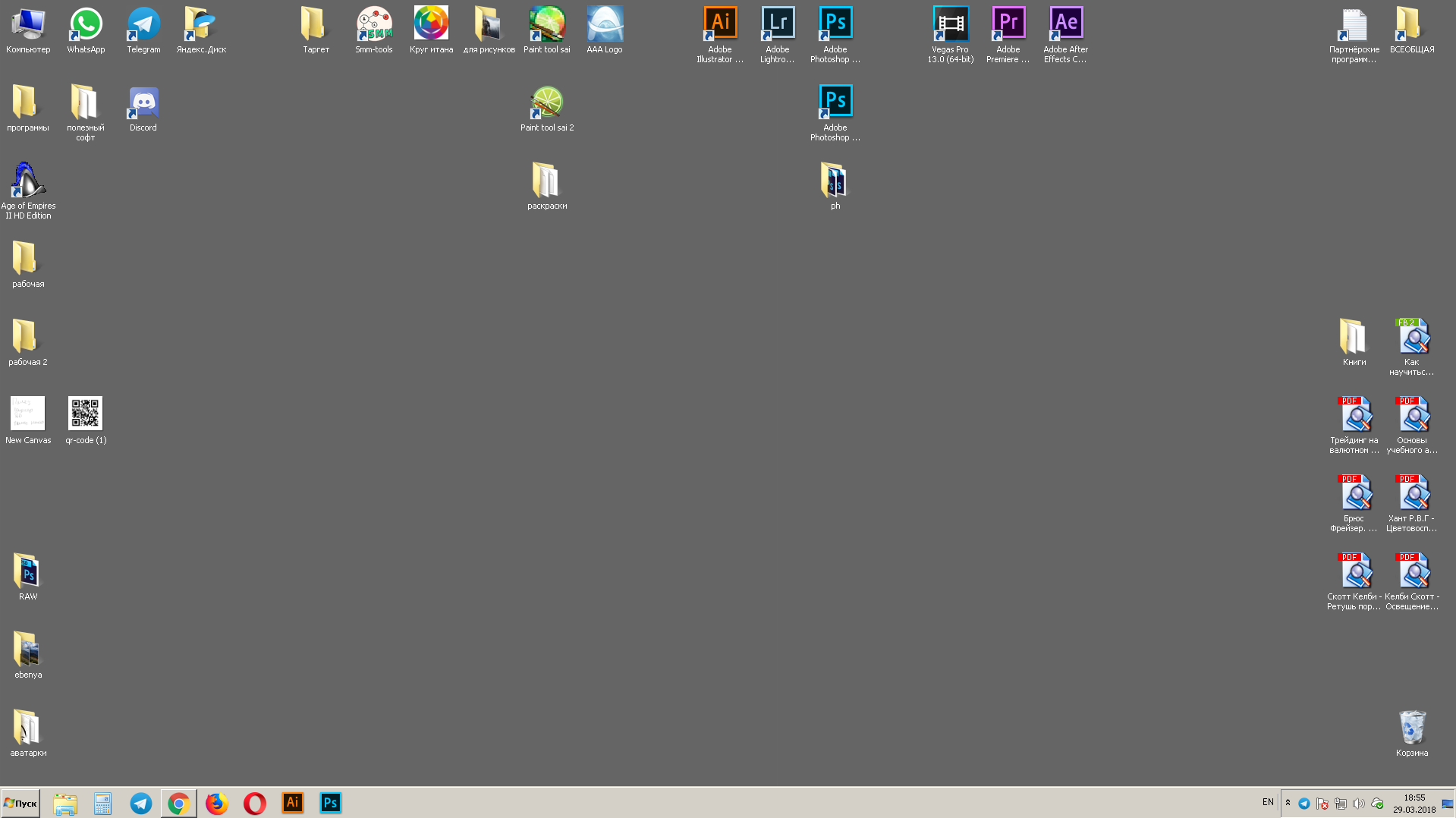This screenshot has width=1456, height=818.
Task: Launch WhatsApp from the desktop
Action: pos(86,30)
